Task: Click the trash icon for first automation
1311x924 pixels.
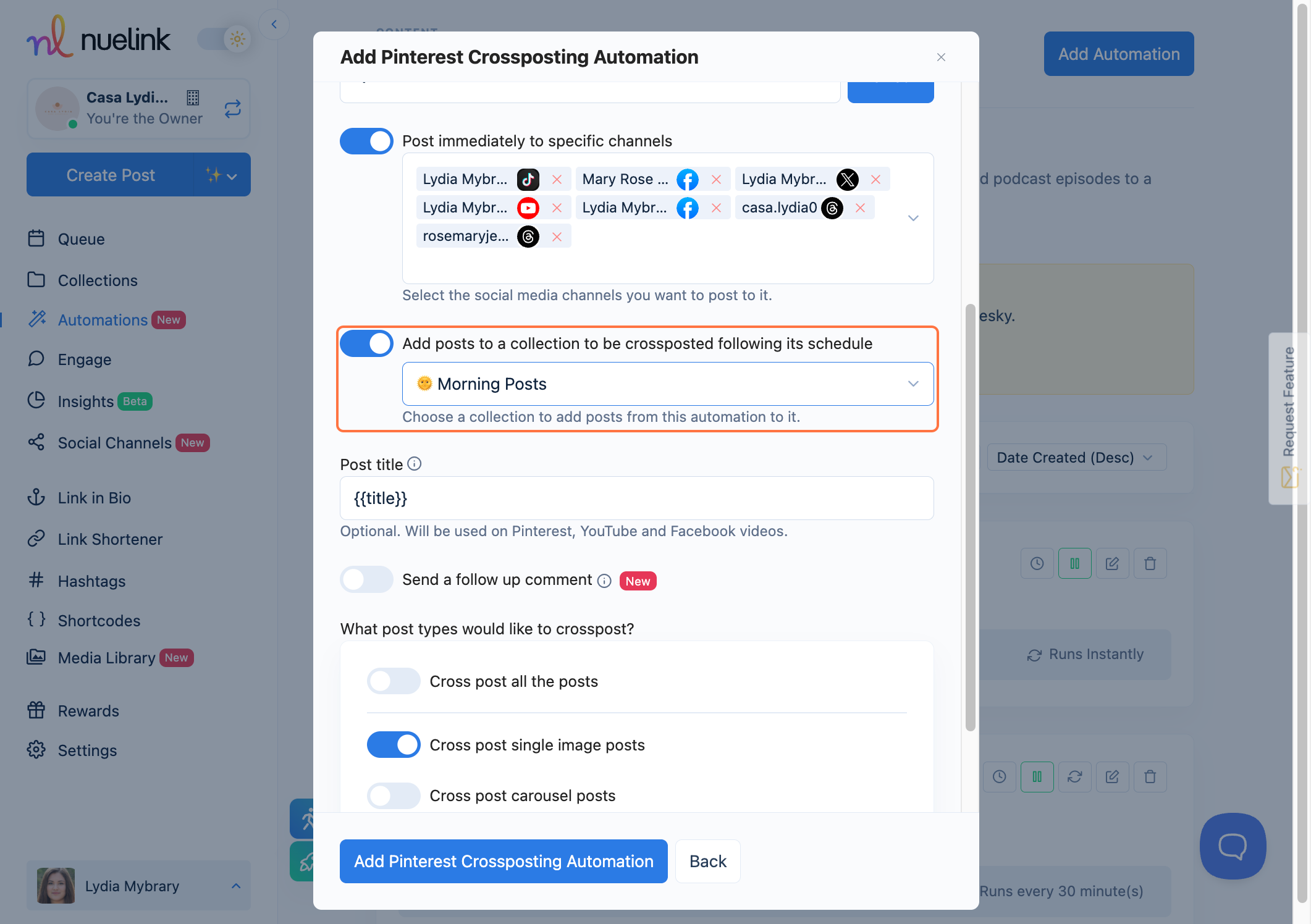Action: [x=1149, y=563]
